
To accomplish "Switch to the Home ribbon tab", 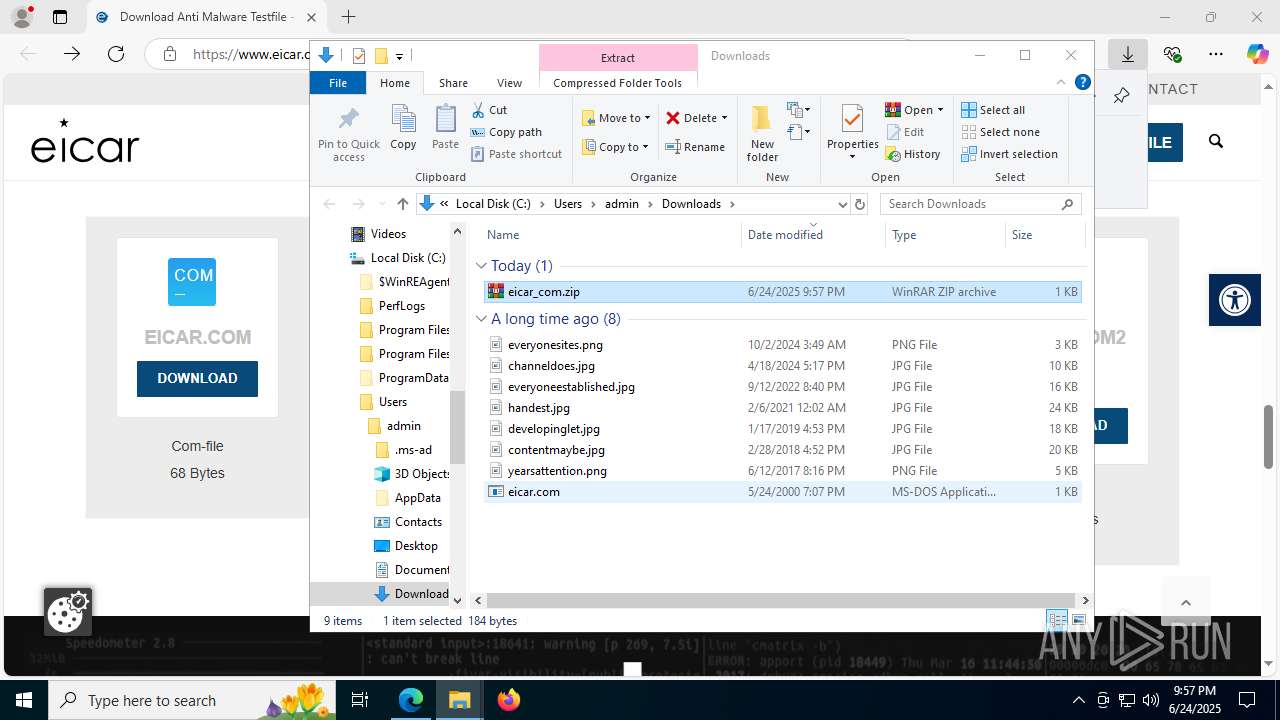I will (x=395, y=83).
